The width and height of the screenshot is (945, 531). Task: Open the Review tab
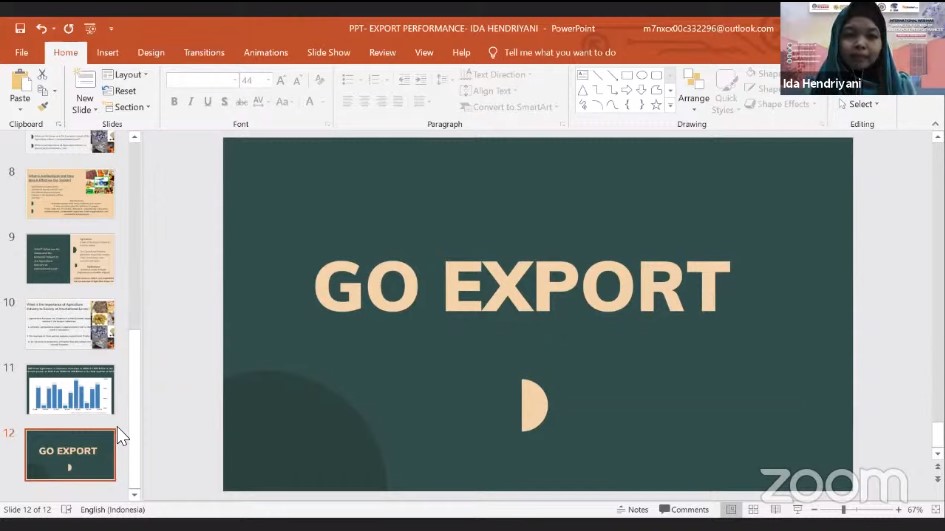coord(382,52)
